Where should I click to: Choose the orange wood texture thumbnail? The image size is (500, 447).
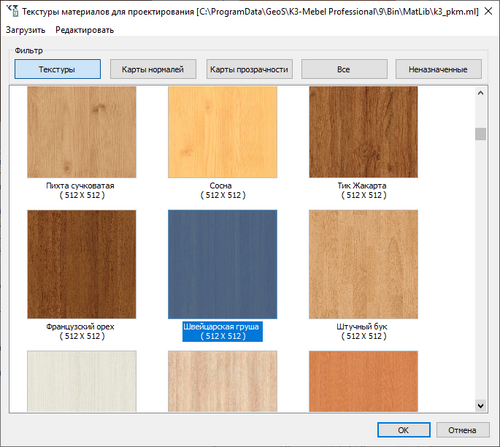(363, 381)
